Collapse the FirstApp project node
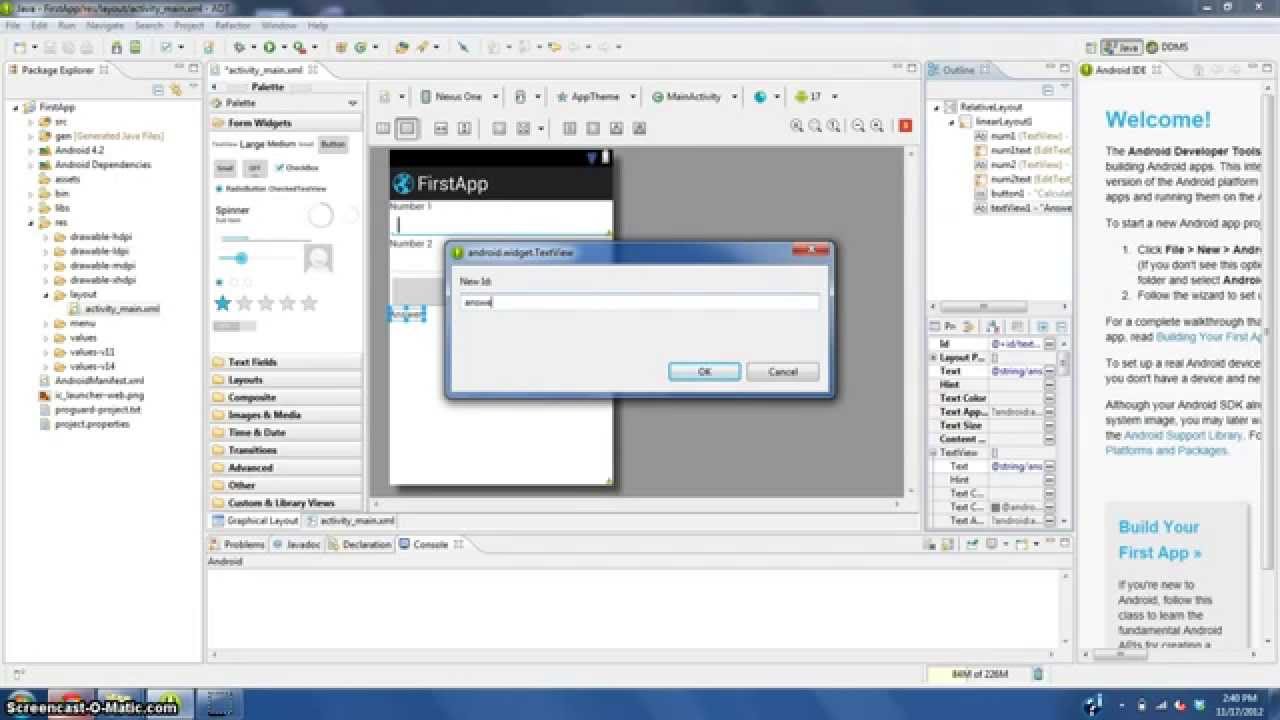The height and width of the screenshot is (720, 1280). pyautogui.click(x=16, y=107)
